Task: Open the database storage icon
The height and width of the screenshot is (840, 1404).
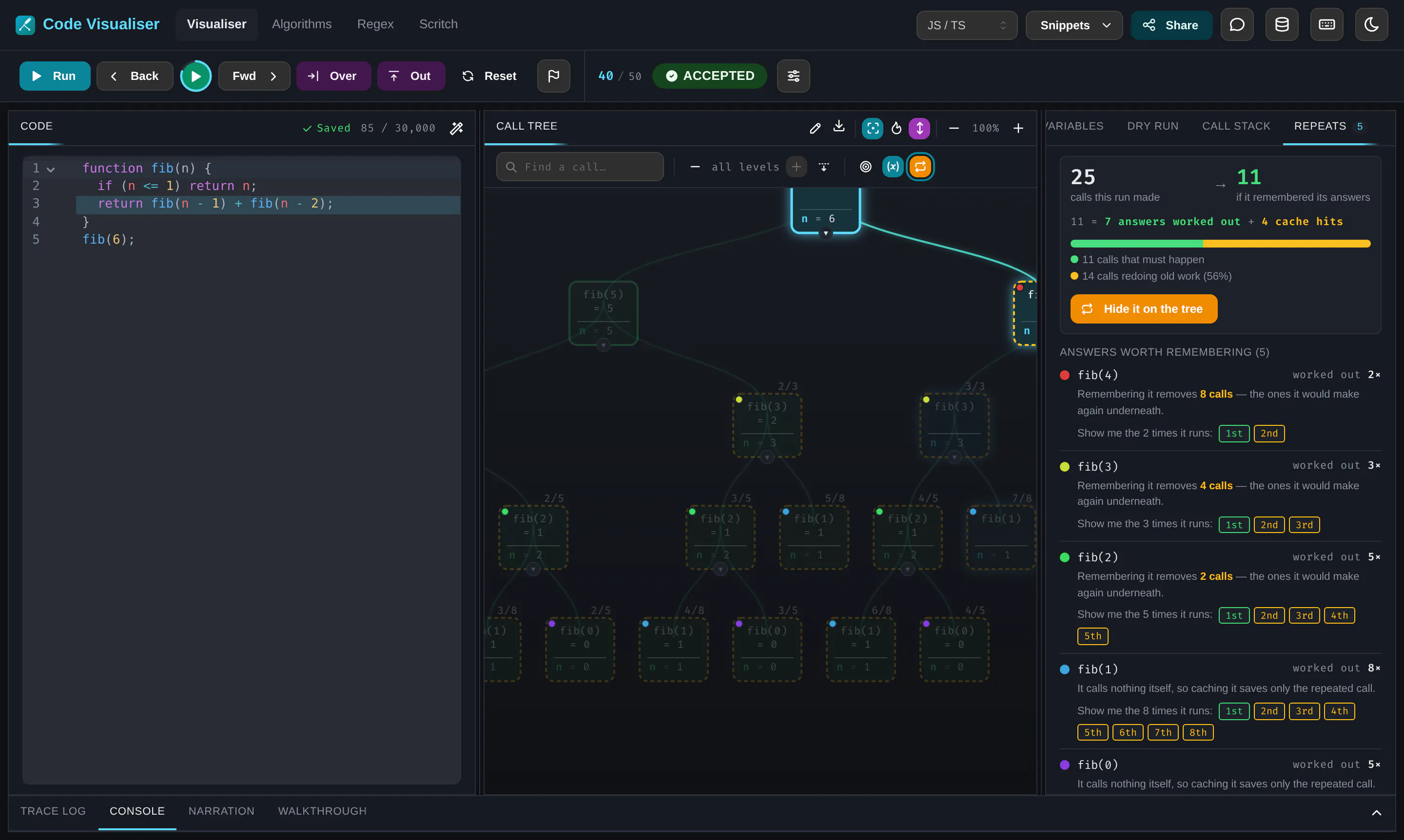Action: (1282, 24)
